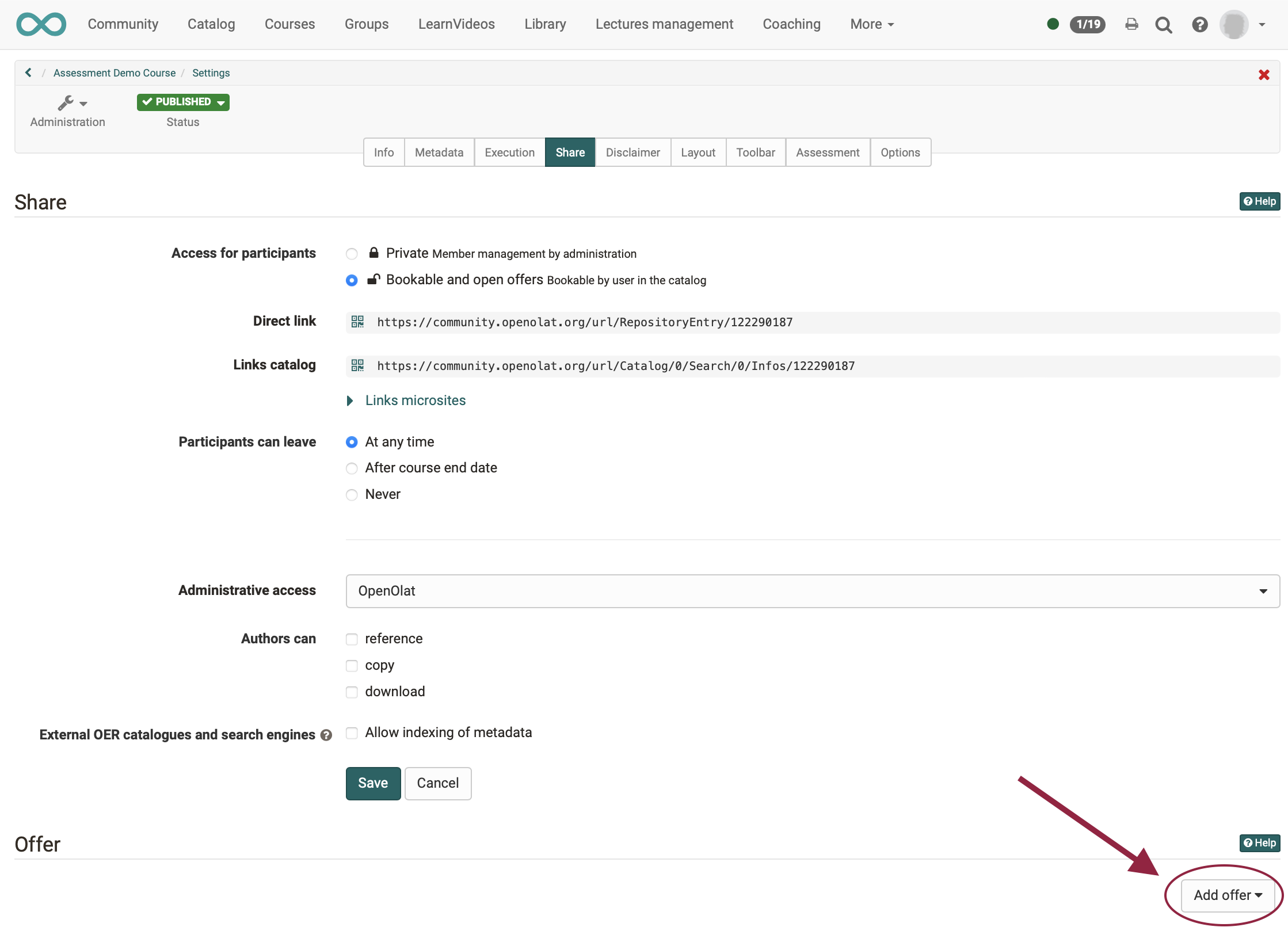Click the QR code icon beside Links catalog
This screenshot has height=931, width=1288.
(x=357, y=365)
